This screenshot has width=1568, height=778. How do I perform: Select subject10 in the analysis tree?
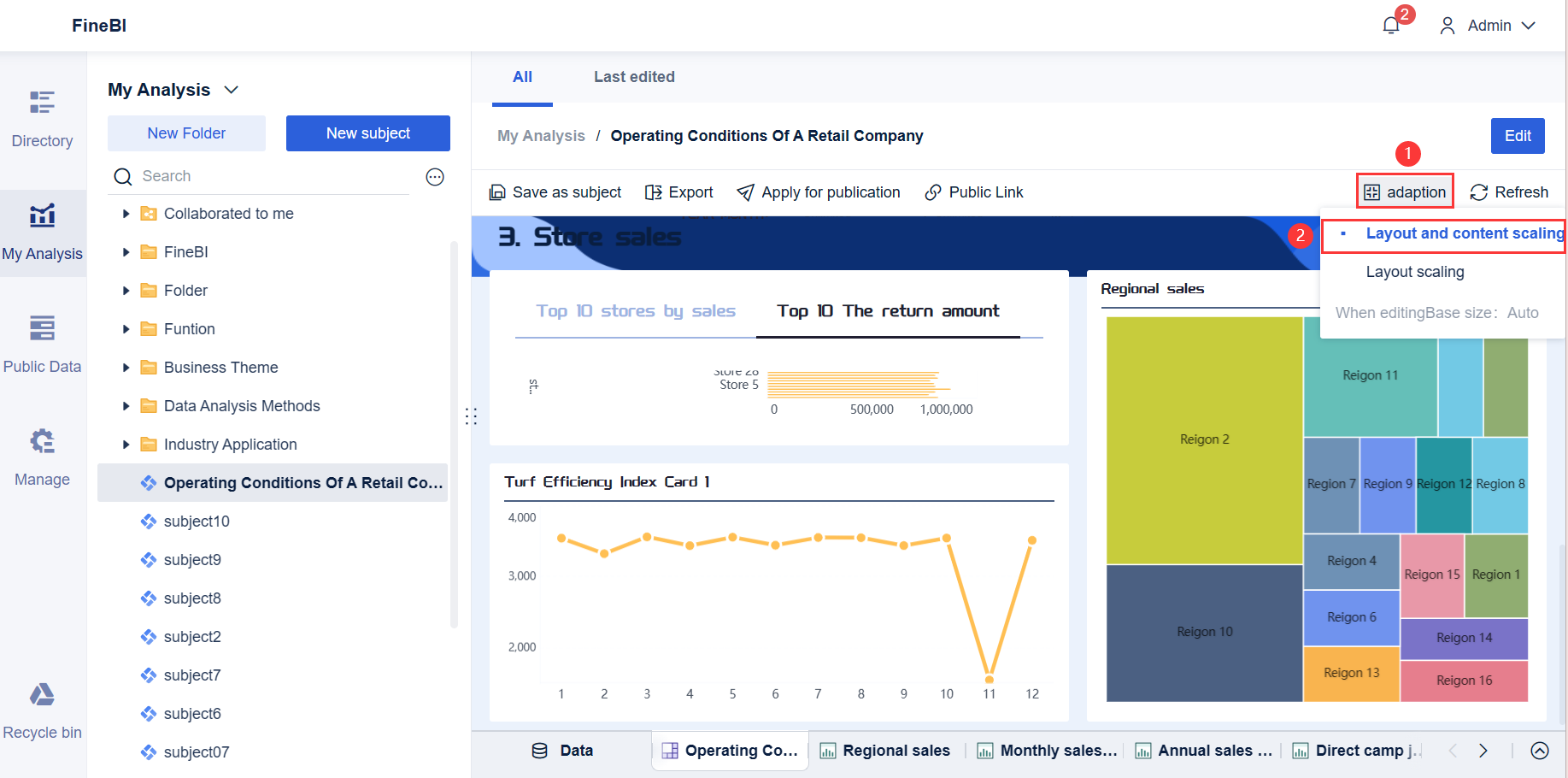[197, 521]
